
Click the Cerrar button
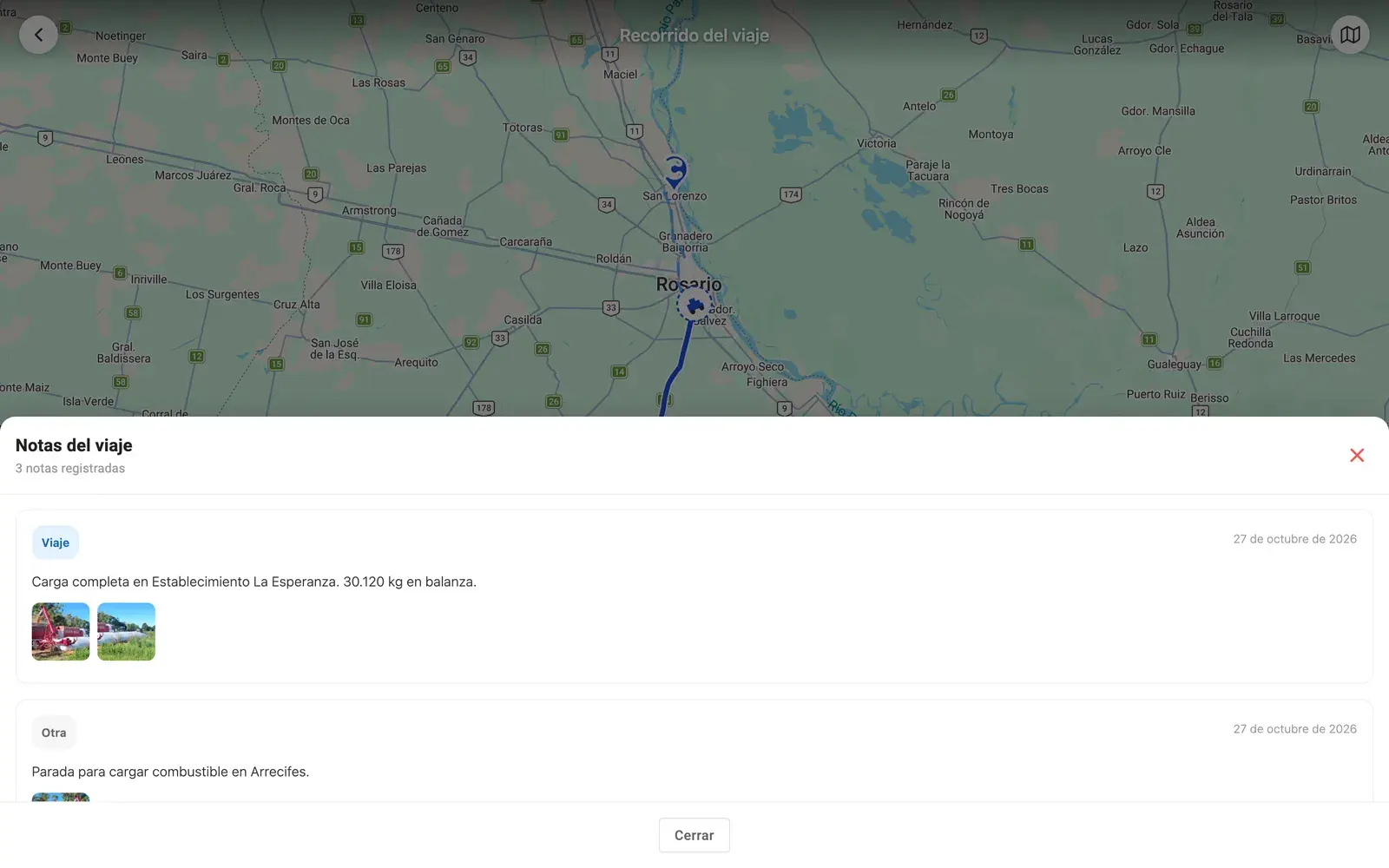[x=694, y=835]
